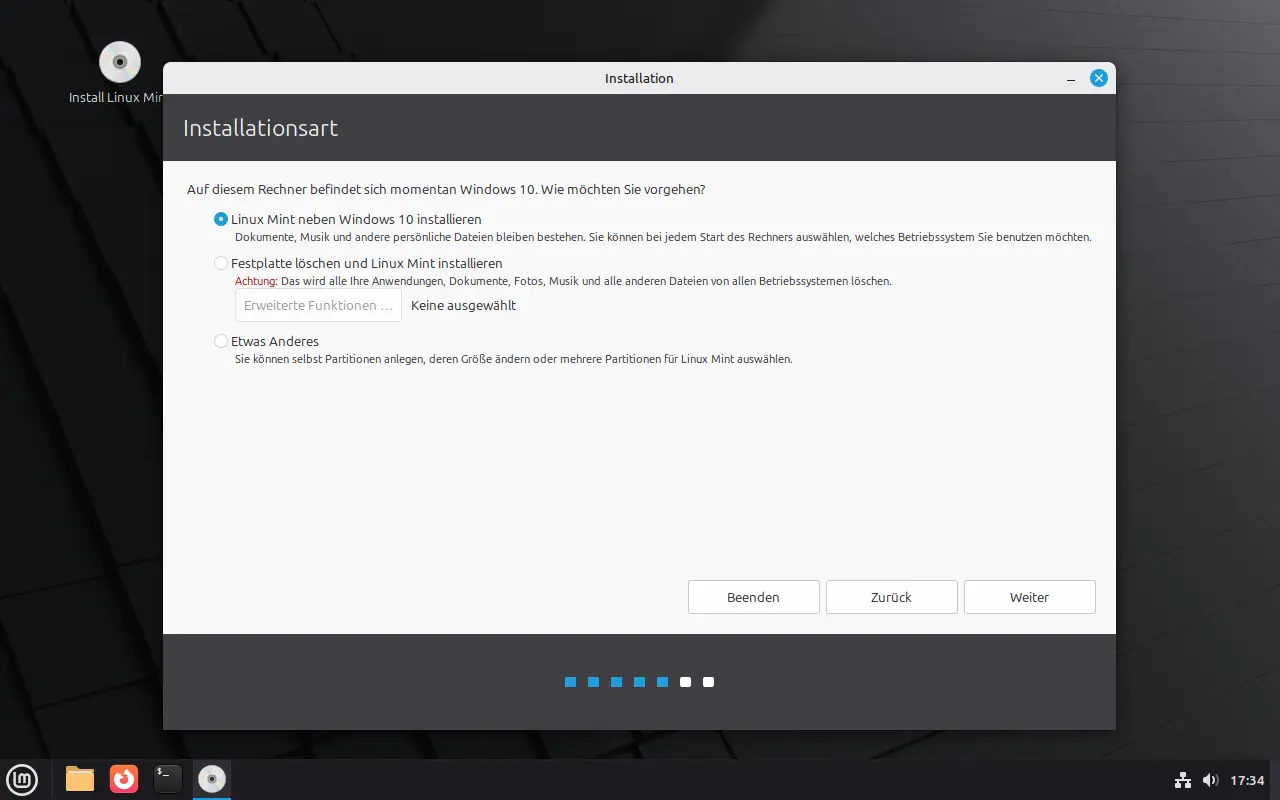Minimize the Installation window

[1071, 78]
